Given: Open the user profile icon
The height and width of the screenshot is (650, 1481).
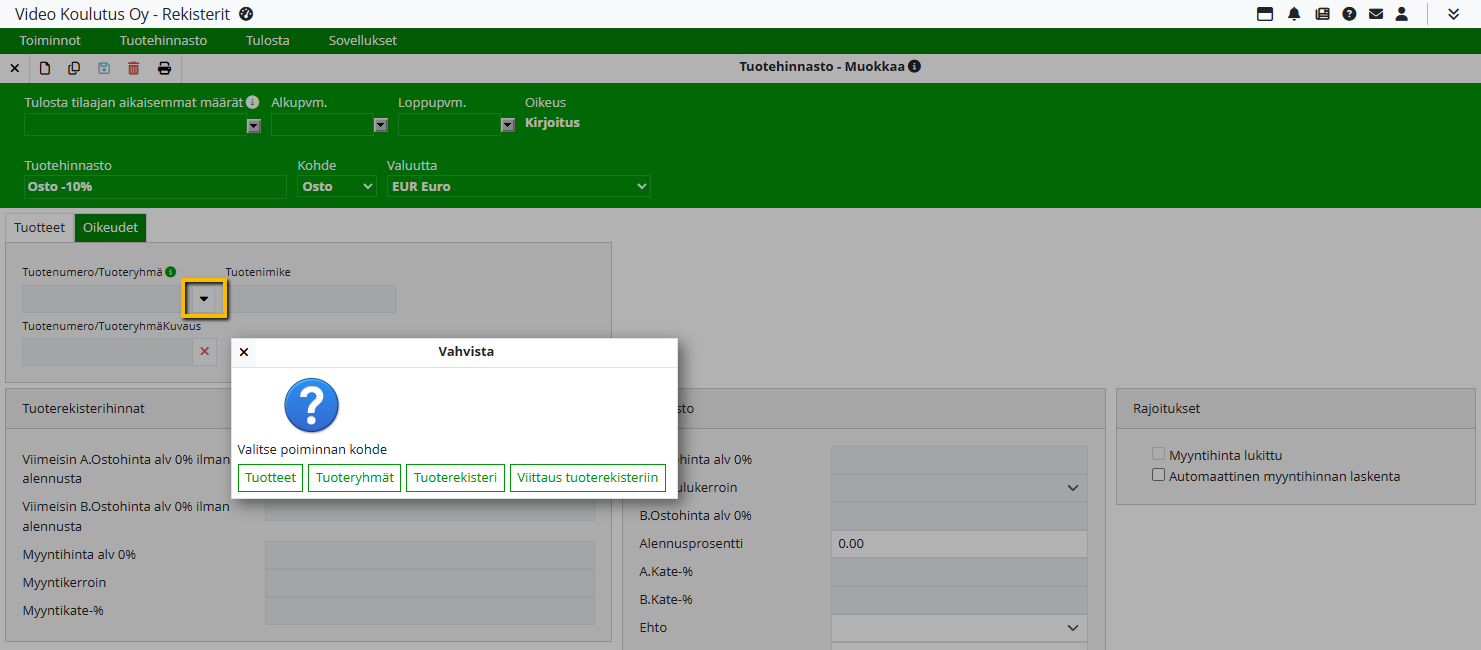Looking at the screenshot, I should (x=1402, y=14).
